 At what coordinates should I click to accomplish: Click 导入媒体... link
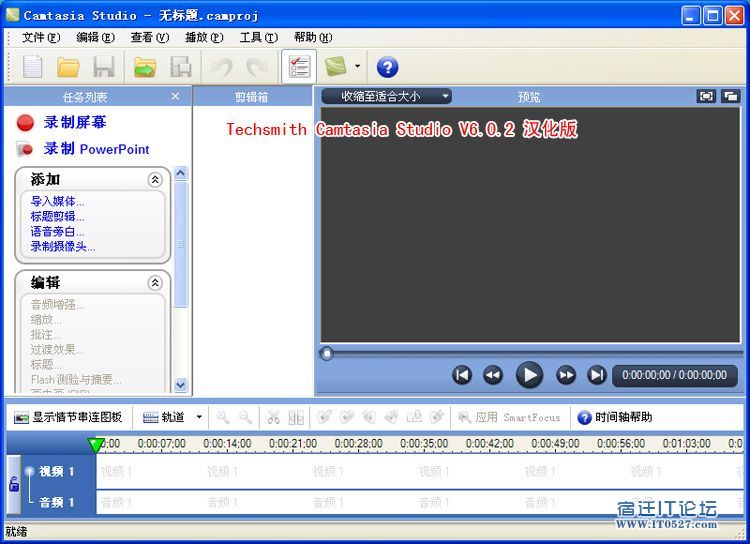click(x=57, y=201)
